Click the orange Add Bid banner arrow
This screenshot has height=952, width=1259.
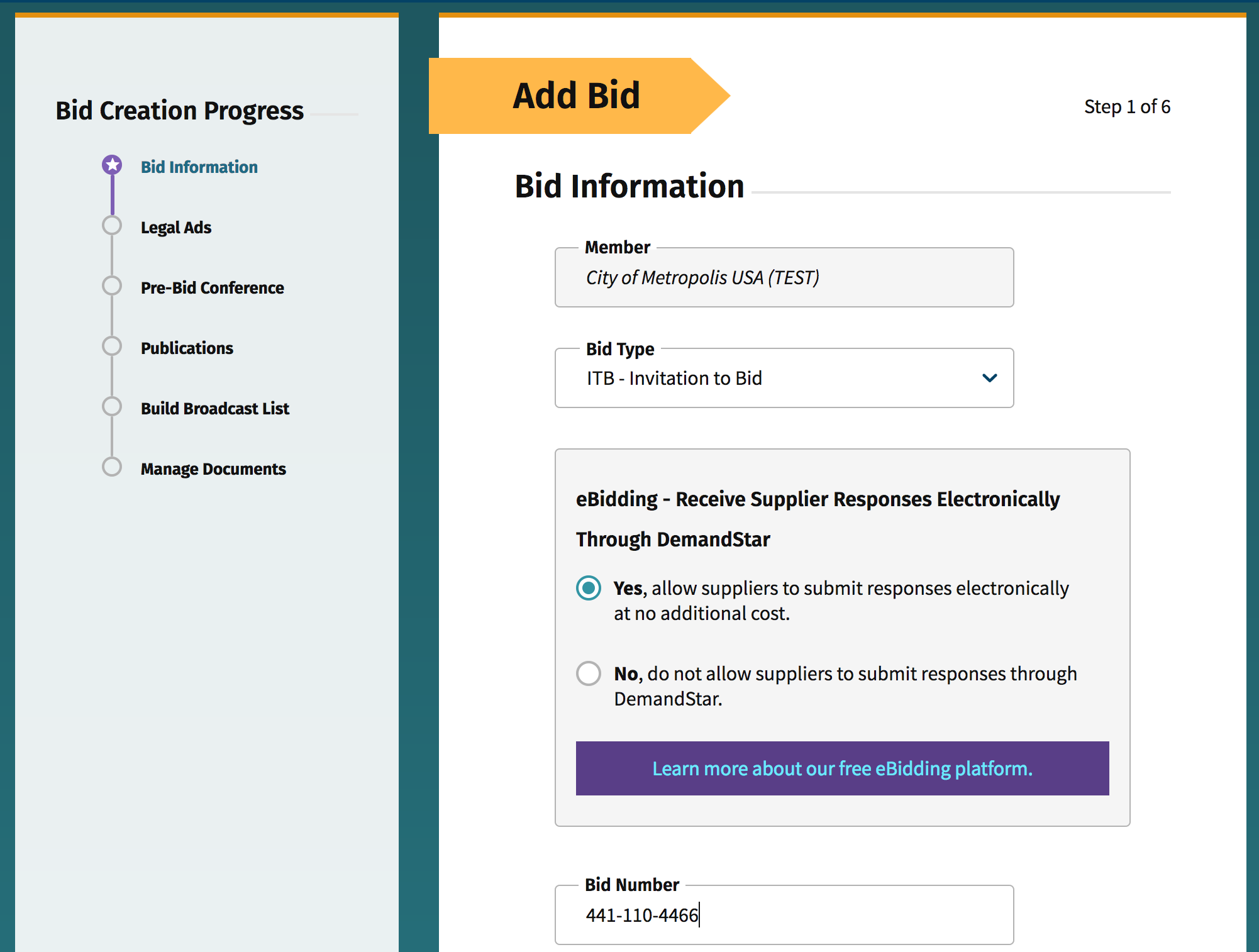[x=577, y=95]
